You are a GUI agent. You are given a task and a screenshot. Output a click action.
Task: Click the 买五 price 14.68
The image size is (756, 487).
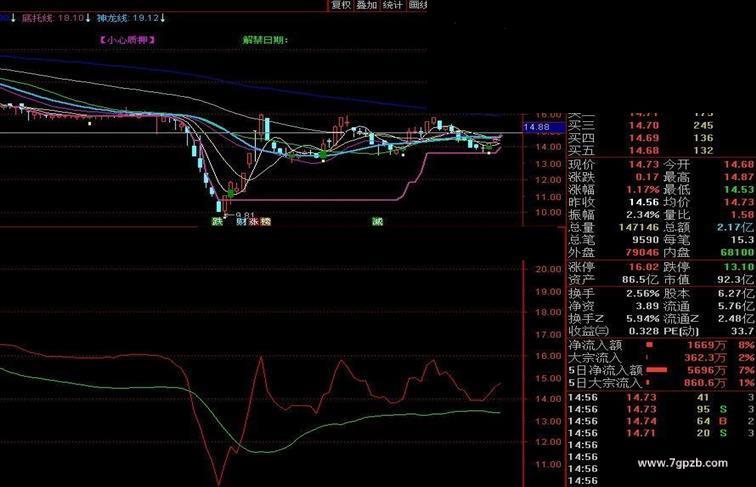[x=644, y=150]
